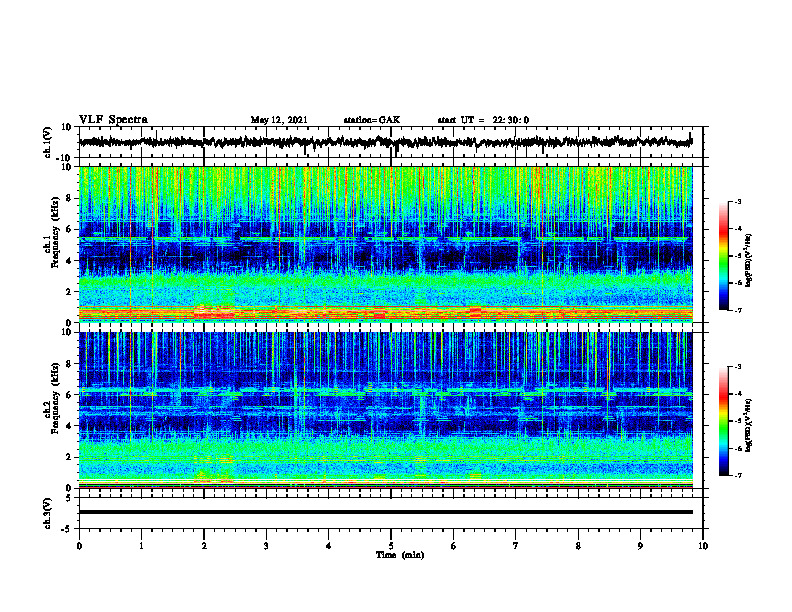Click the "station=GAK" header label

tap(372, 120)
